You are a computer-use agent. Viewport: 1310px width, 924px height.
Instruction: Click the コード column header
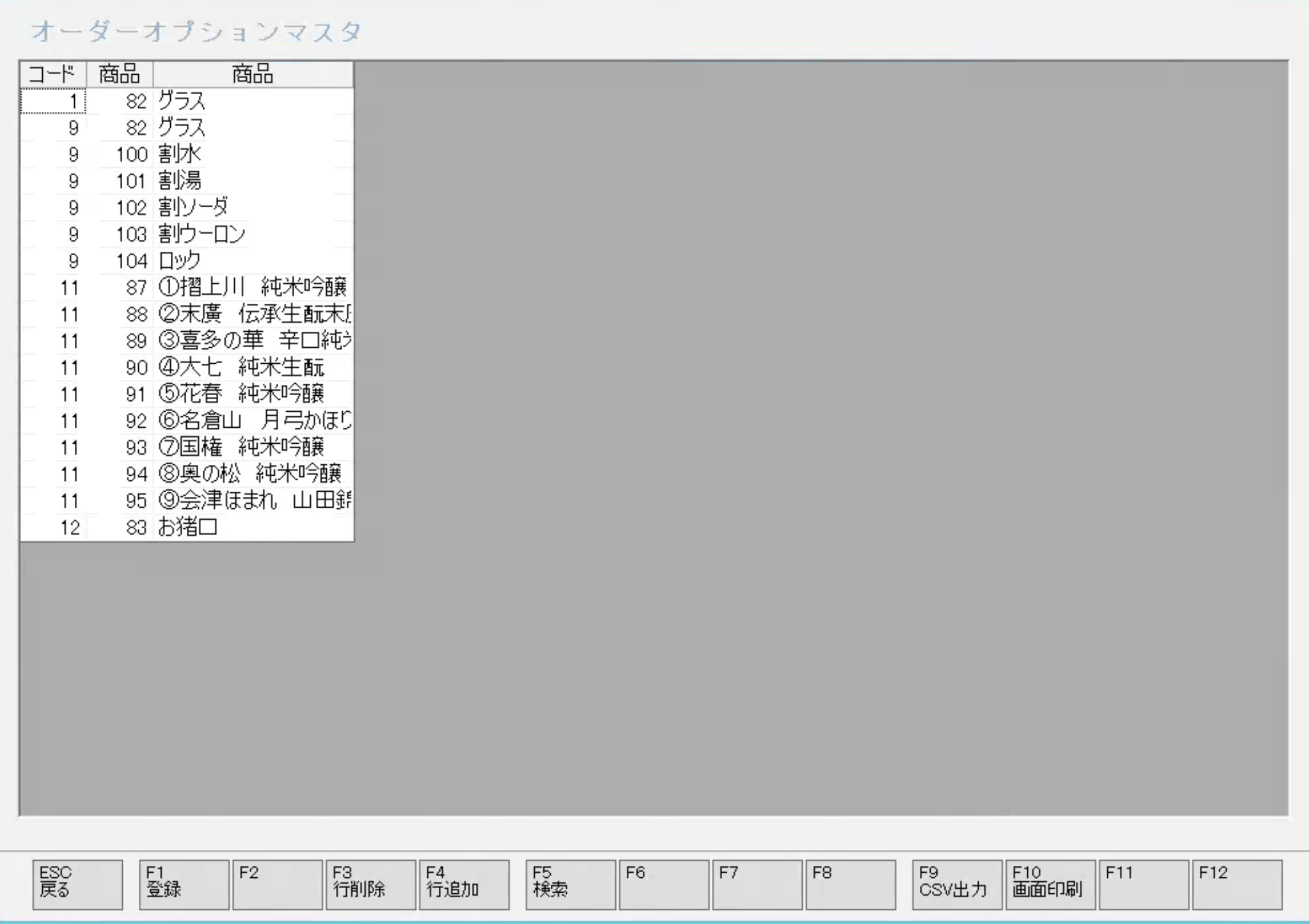(x=53, y=74)
